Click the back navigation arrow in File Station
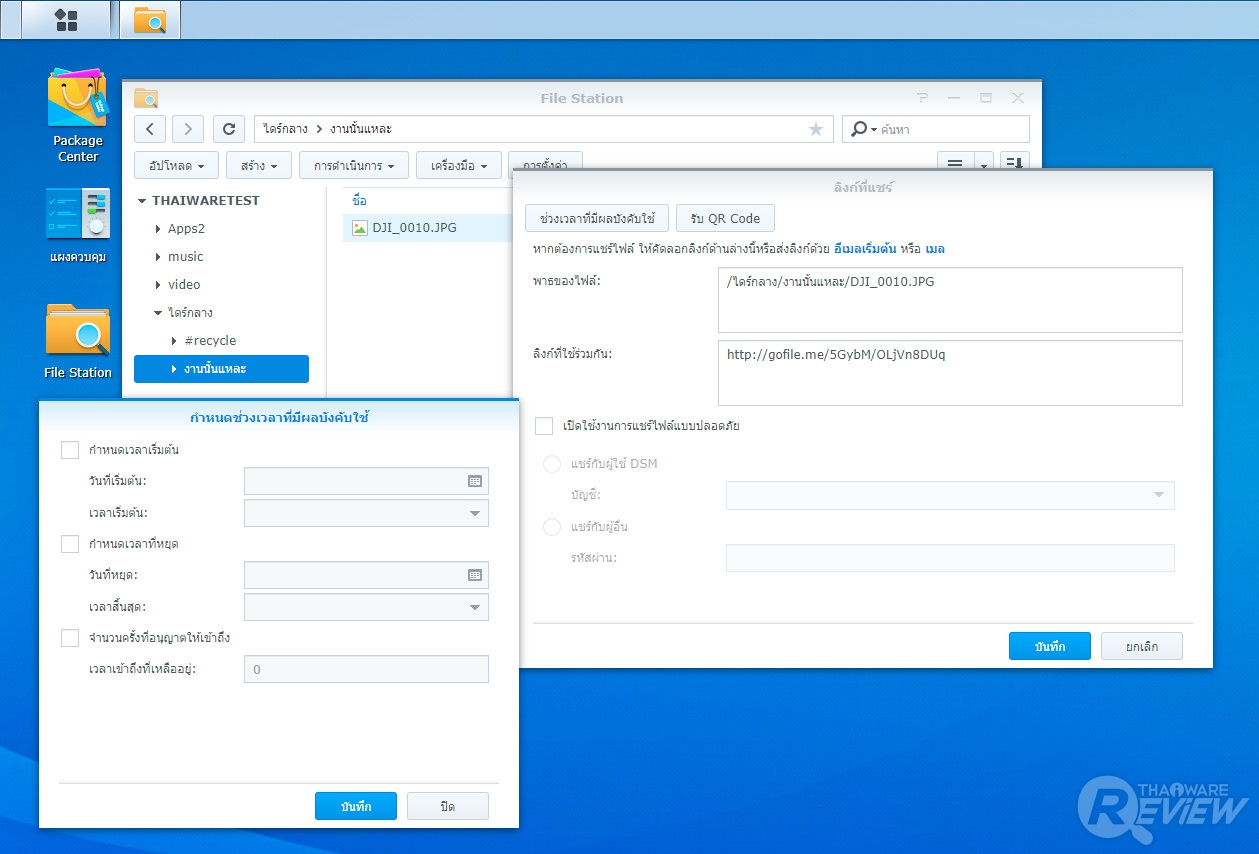1259x854 pixels. click(150, 129)
